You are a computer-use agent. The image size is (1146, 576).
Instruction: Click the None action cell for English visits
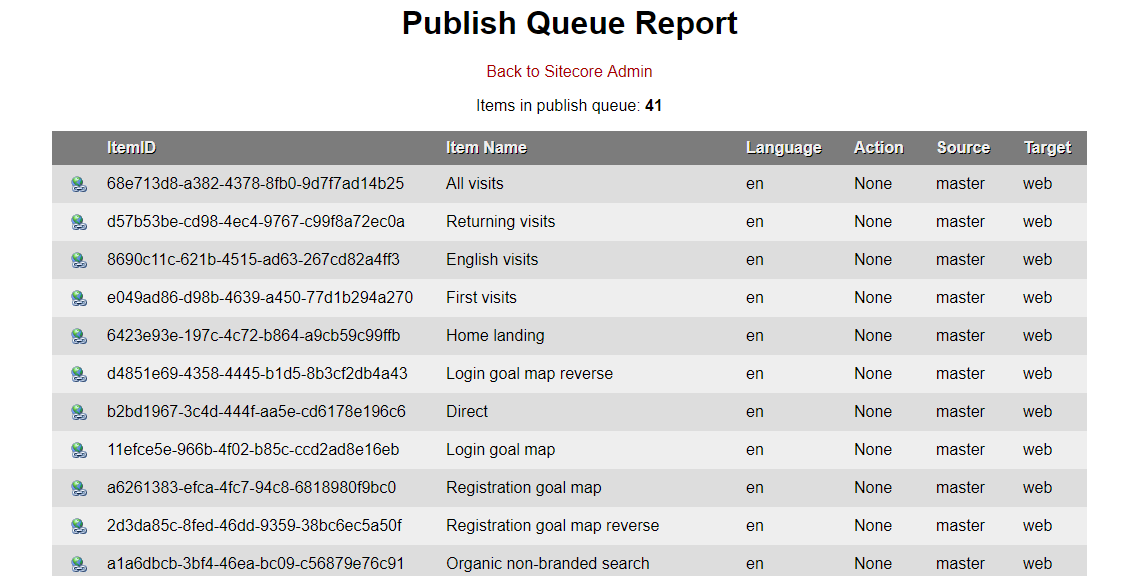(873, 259)
